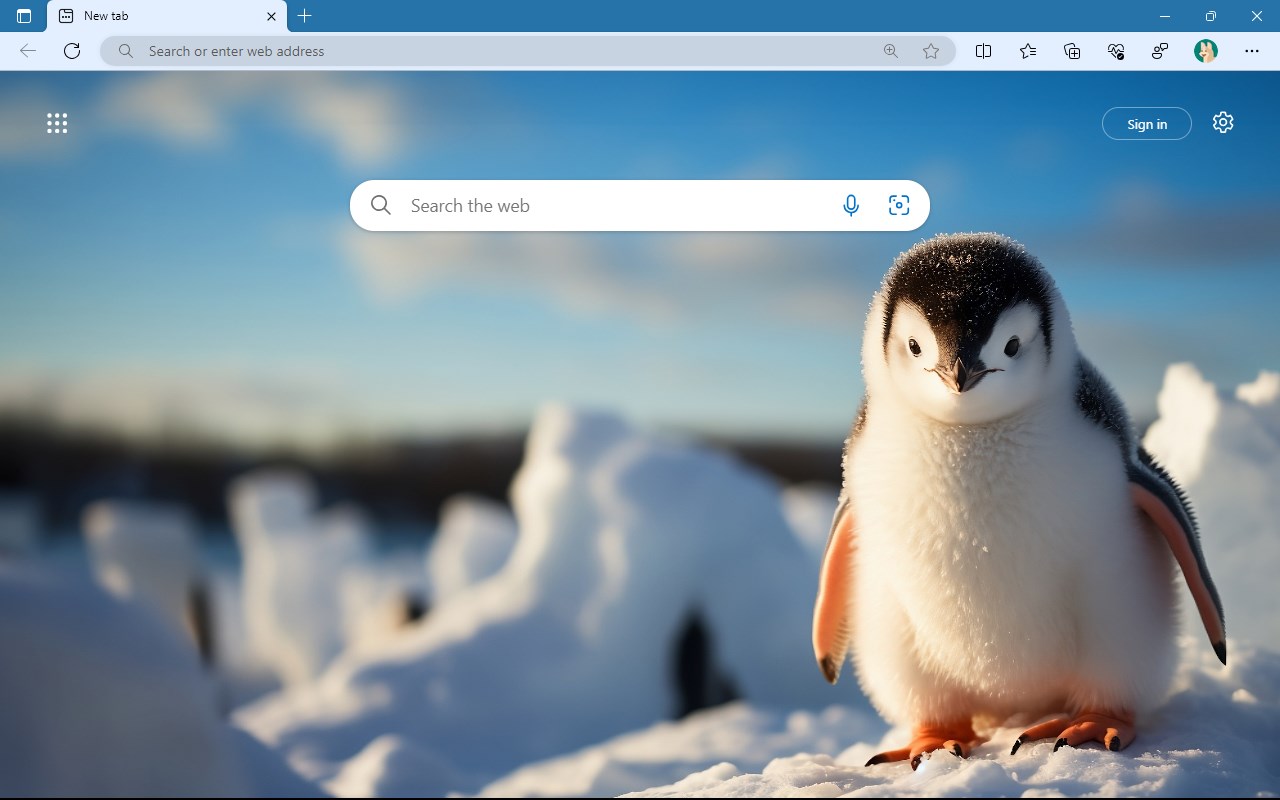Click the Search the web field
Viewport: 1280px width, 800px height.
click(640, 205)
